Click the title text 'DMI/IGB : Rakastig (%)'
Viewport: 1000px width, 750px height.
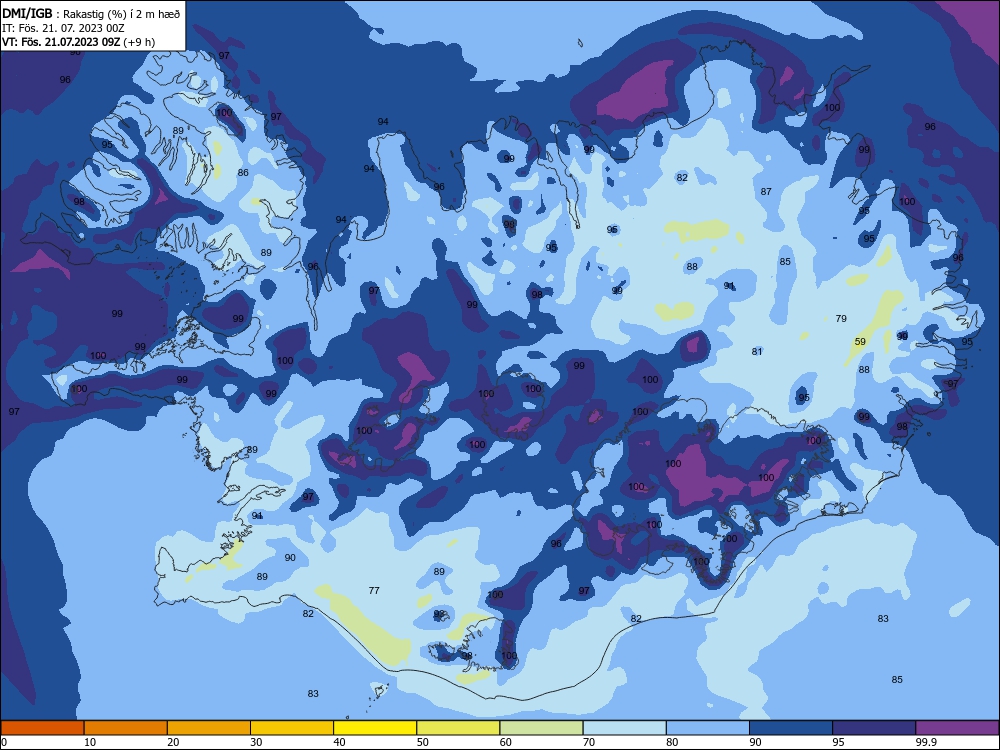click(66, 14)
